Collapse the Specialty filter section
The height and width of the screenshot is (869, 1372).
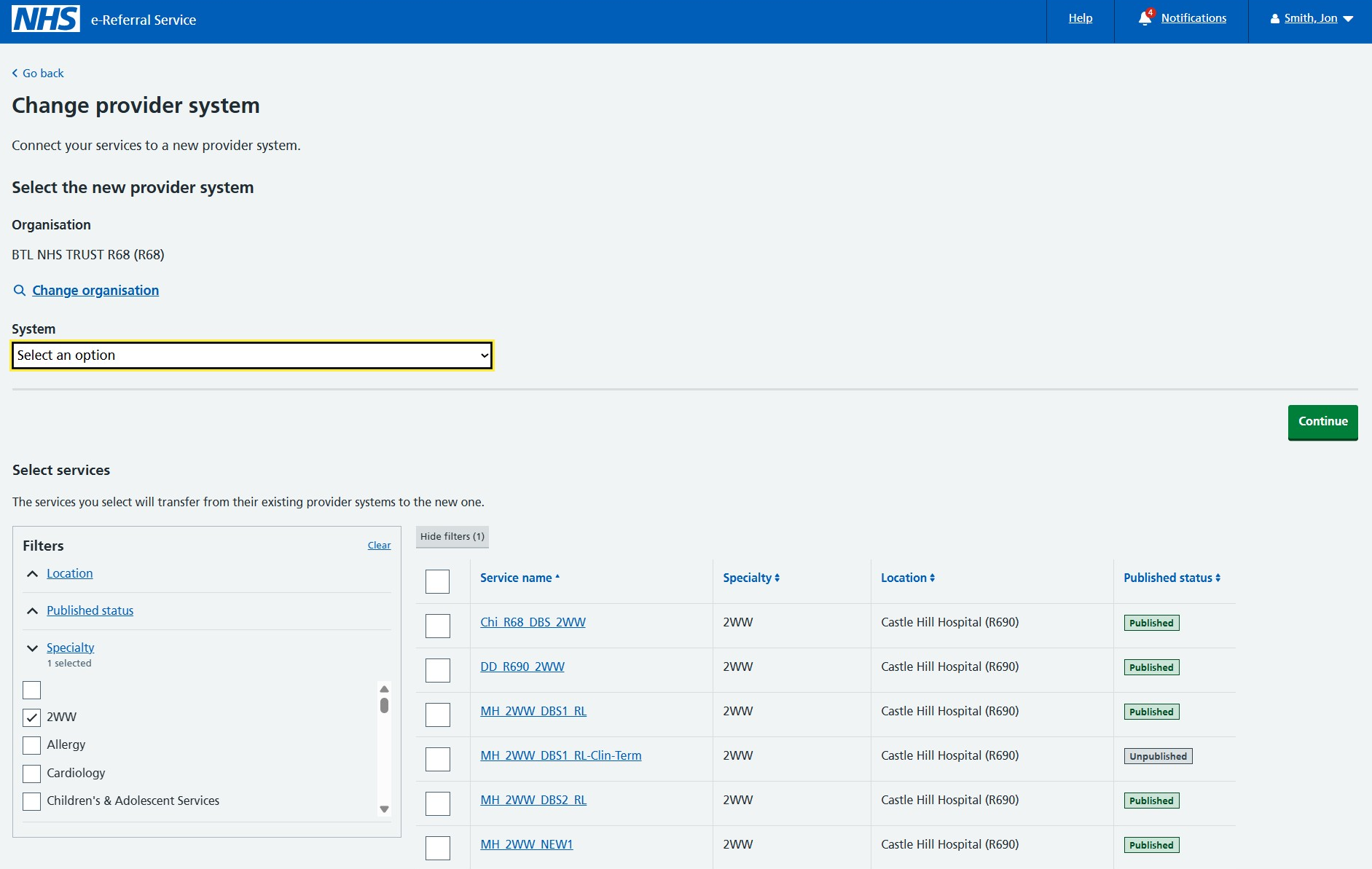coord(71,648)
